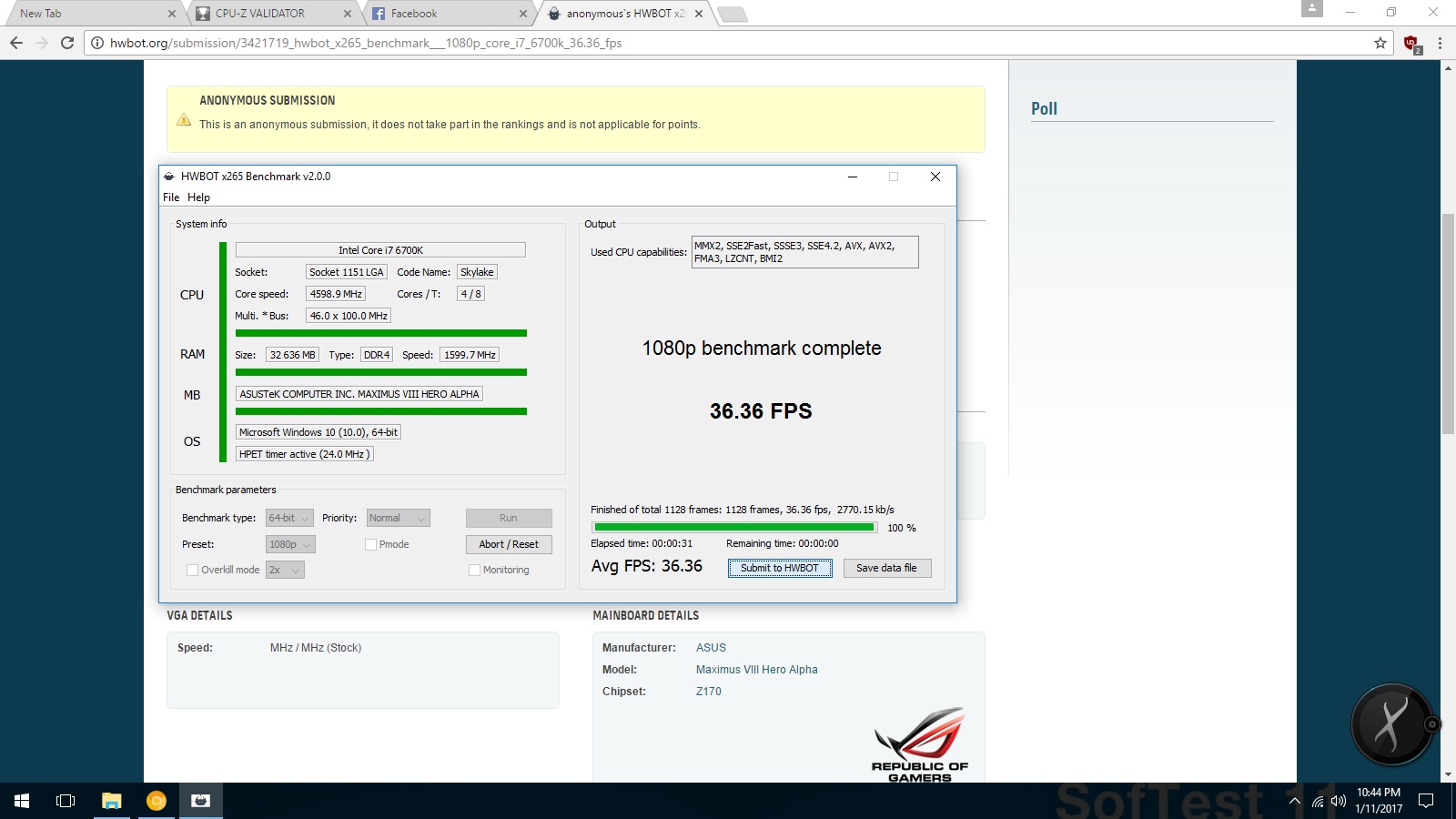Open the Windows Start menu
The height and width of the screenshot is (819, 1456).
point(22,801)
